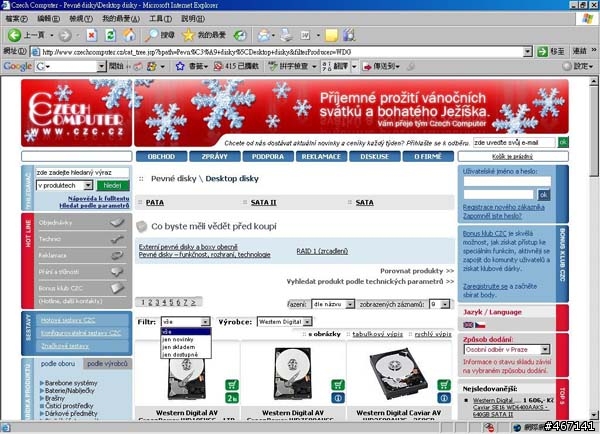Switch to 'podle výrobců' category tab

coord(107,364)
